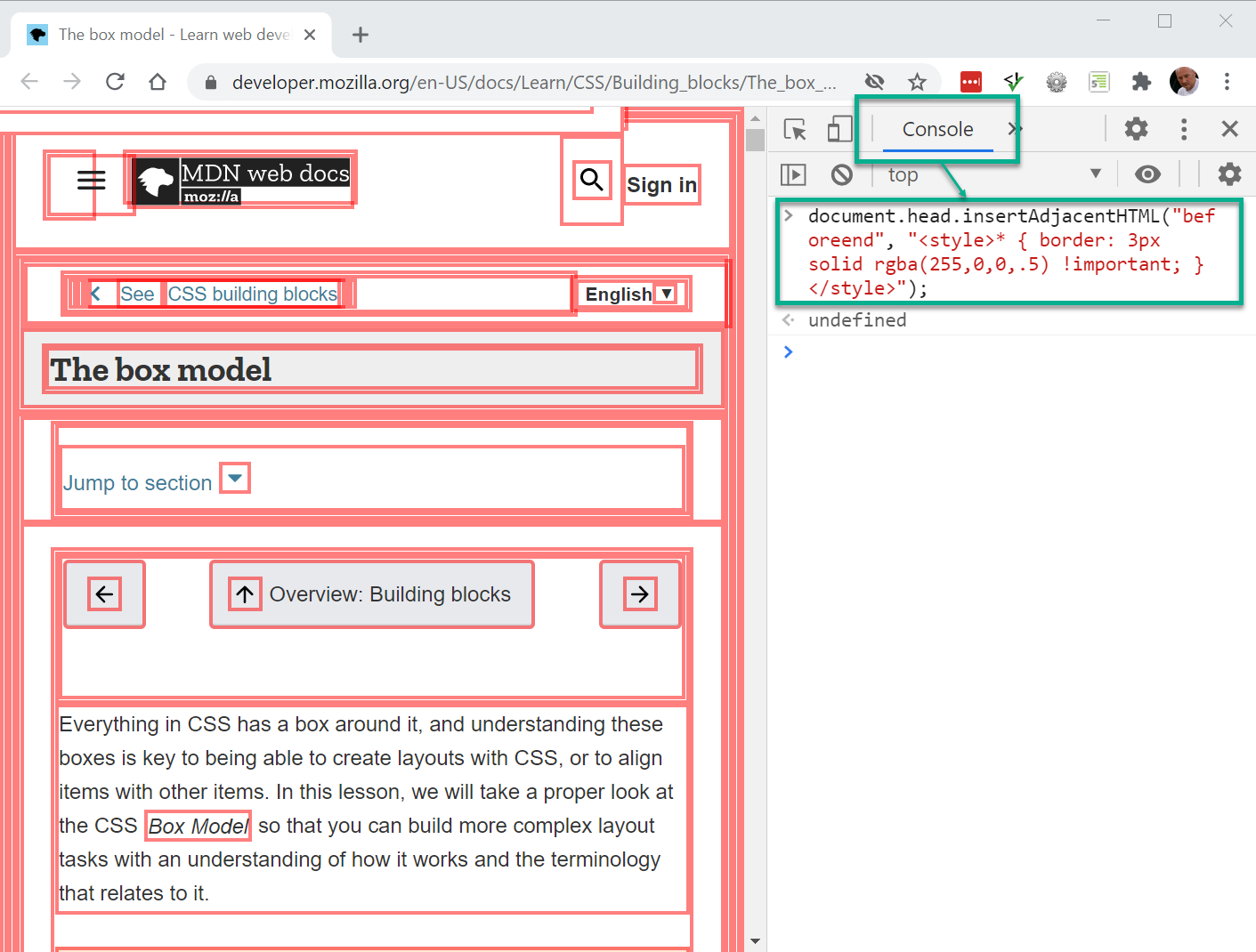
Task: Open the console filter levels dropdown
Action: pyautogui.click(x=1095, y=174)
